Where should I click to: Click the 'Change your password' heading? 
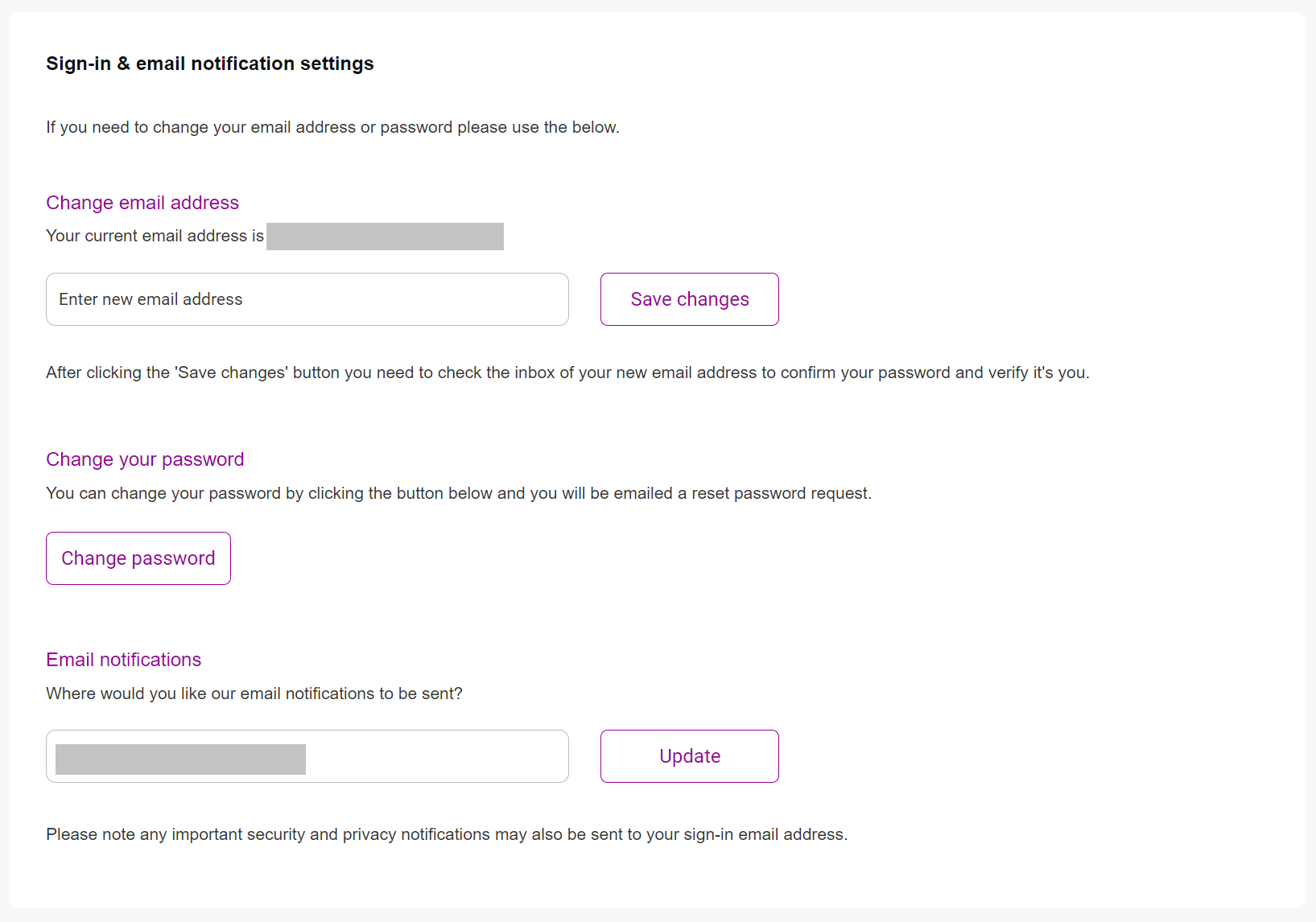[x=145, y=459]
